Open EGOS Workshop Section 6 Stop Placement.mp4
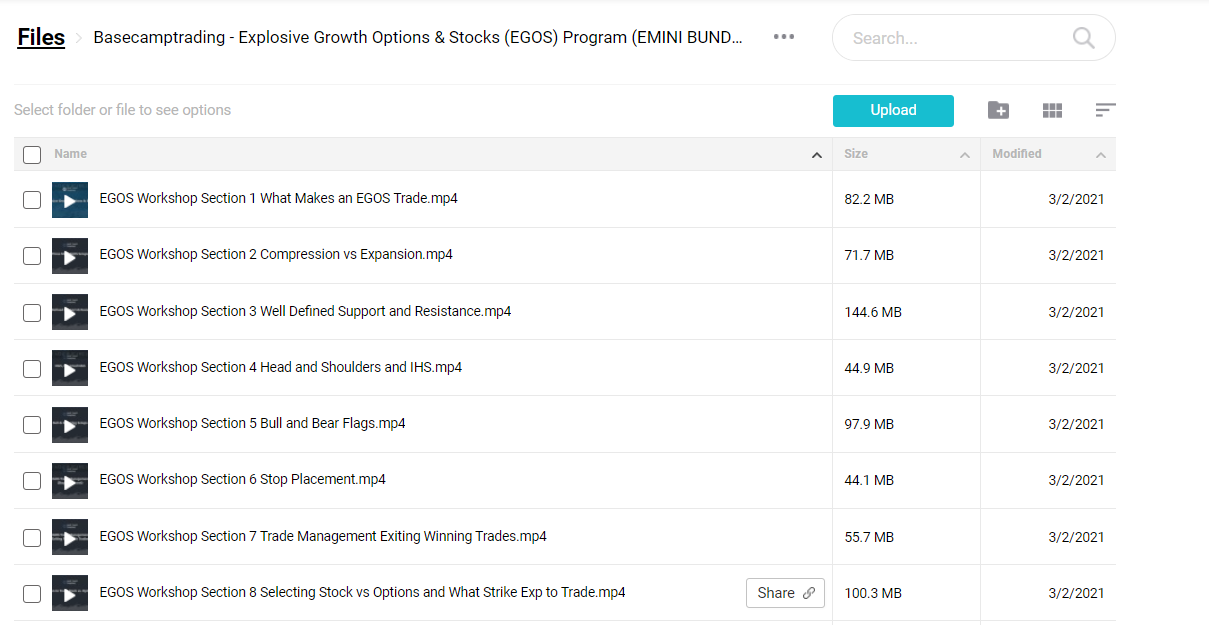 [242, 479]
